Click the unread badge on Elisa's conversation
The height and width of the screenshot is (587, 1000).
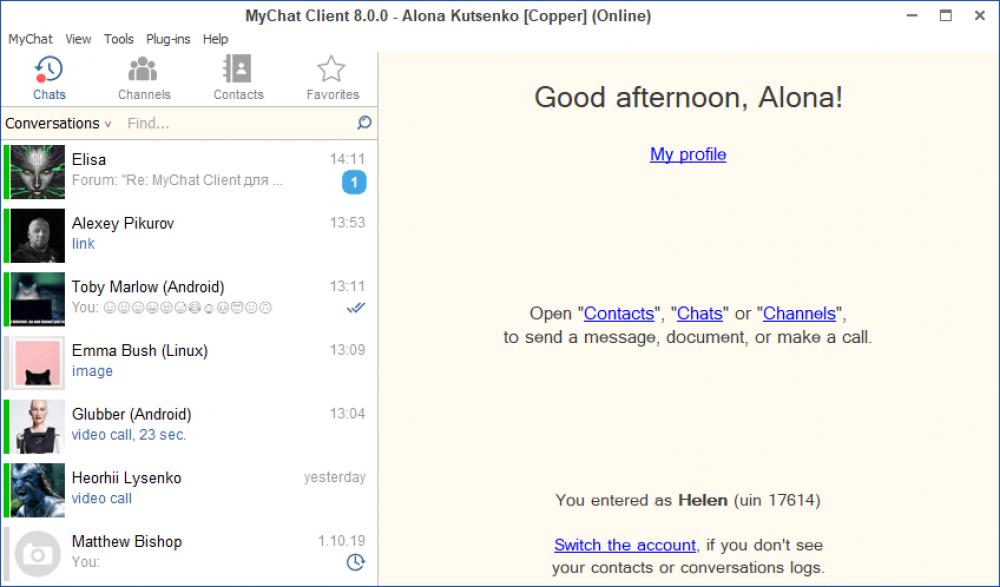[x=353, y=184]
